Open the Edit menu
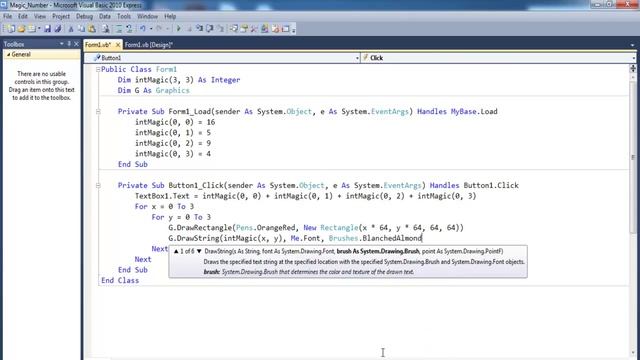This screenshot has width=640, height=360. pos(22,16)
